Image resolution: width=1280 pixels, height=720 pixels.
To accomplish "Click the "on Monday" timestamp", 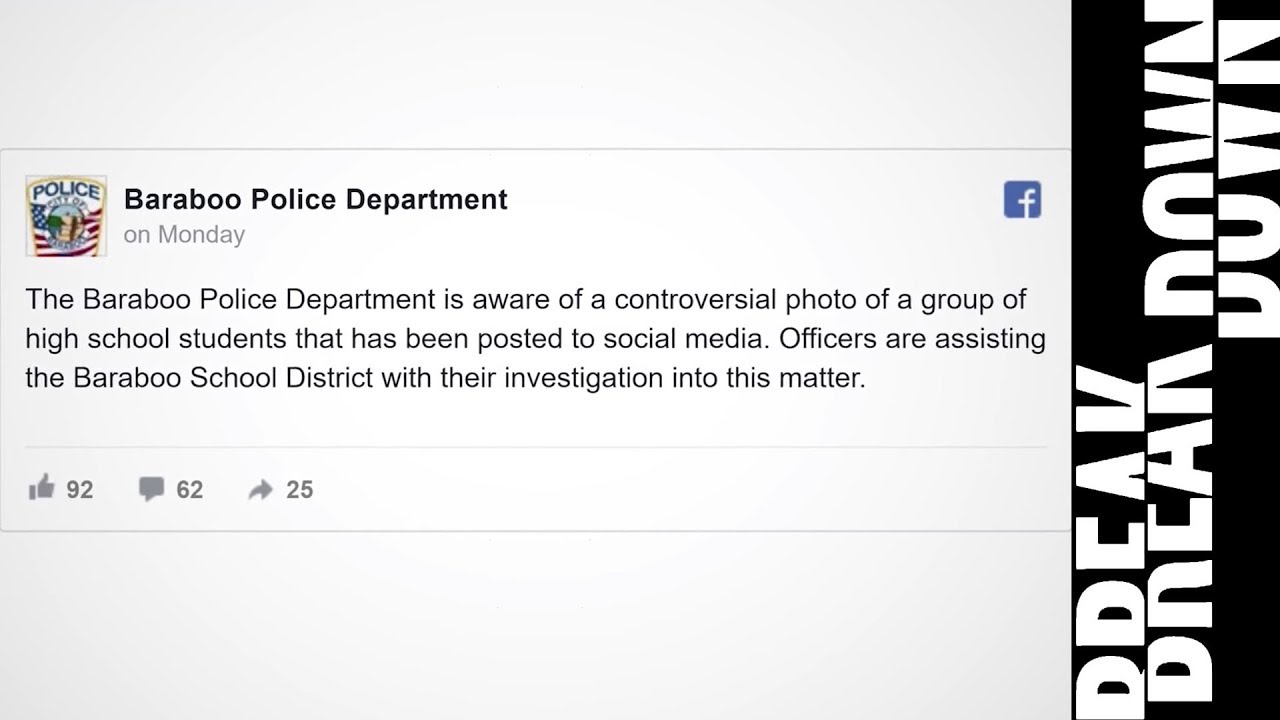I will point(184,235).
